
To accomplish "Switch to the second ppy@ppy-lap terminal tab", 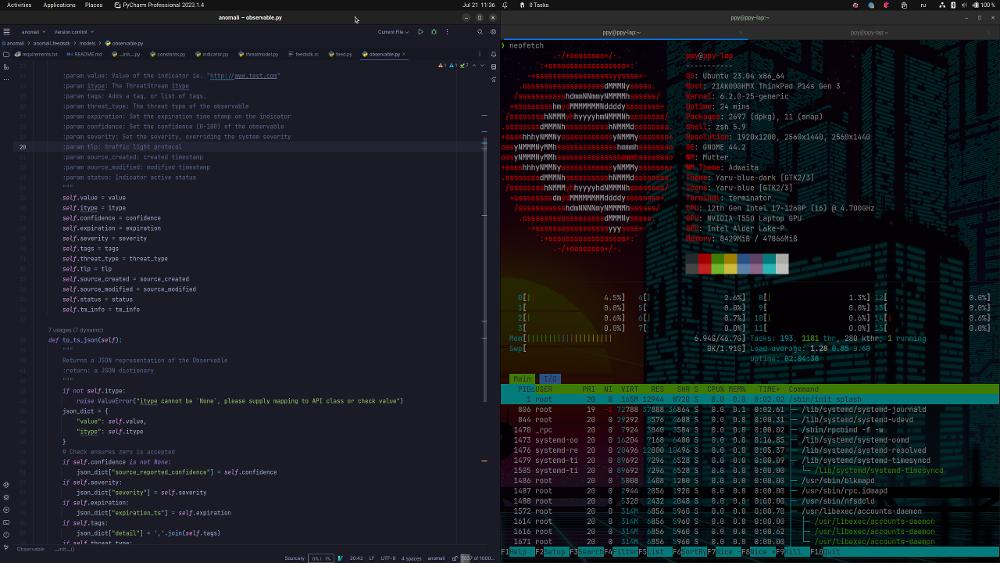I will [869, 33].
